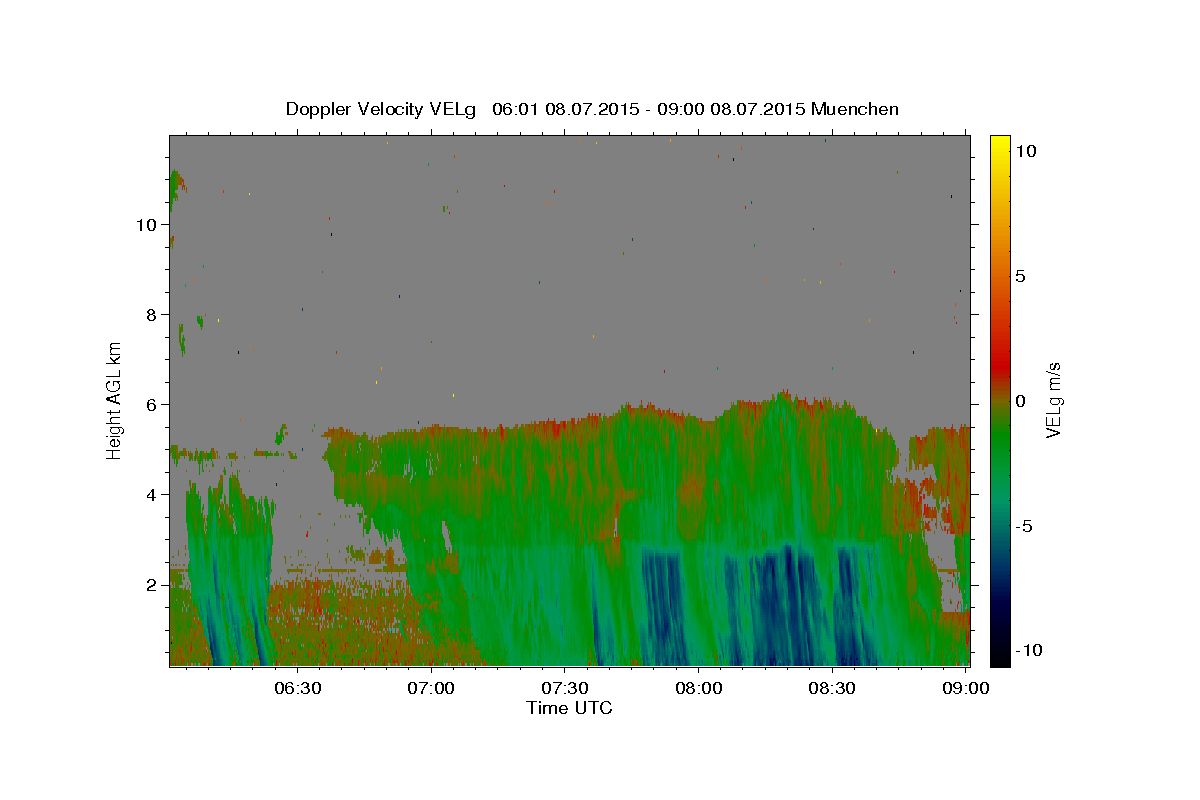Click the colorbar value 0 label
This screenshot has width=1200, height=800.
[1020, 401]
